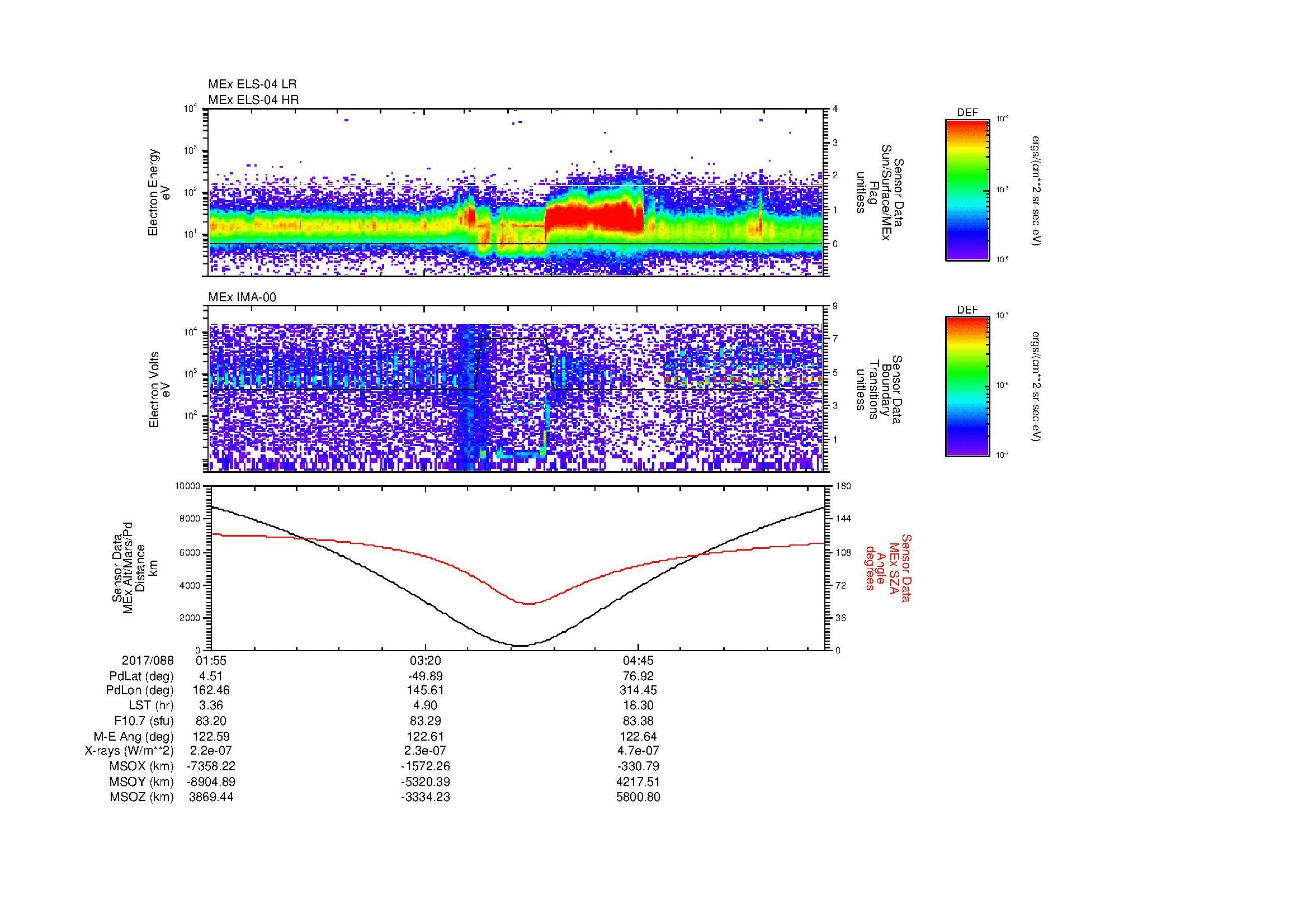Click the PdLon value '314.45'

[x=638, y=690]
